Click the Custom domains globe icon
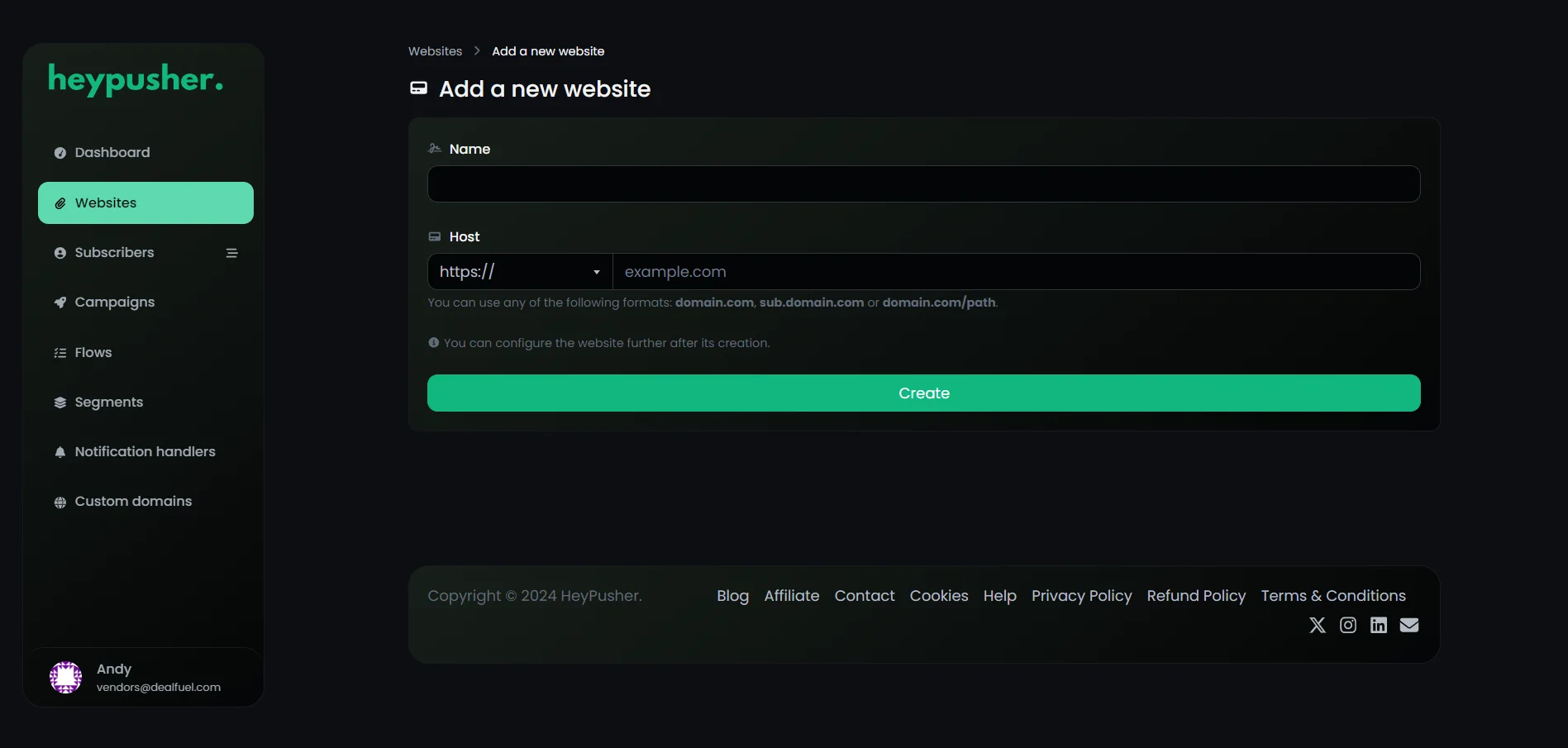This screenshot has width=1568, height=748. [59, 502]
